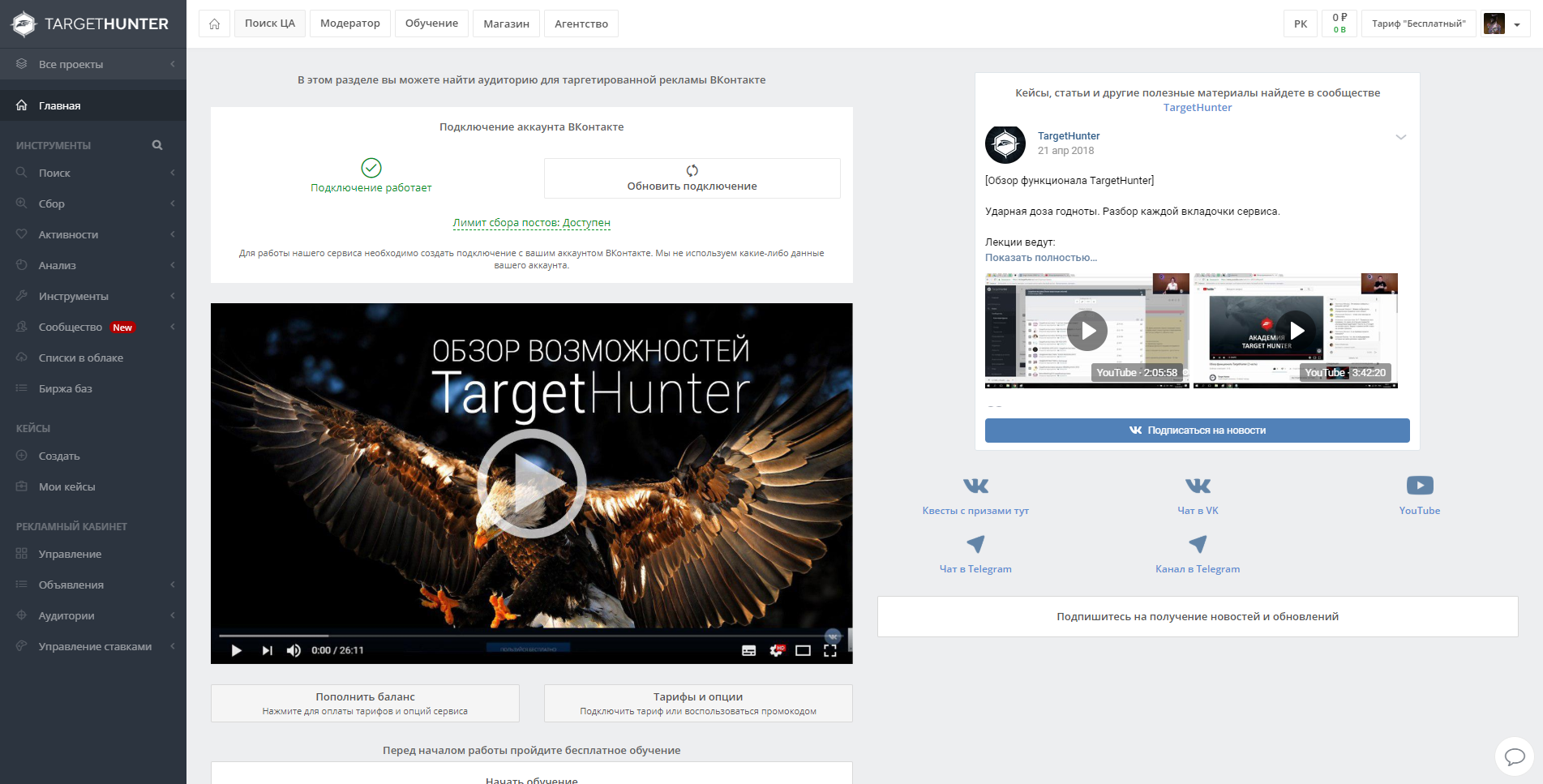Image resolution: width=1543 pixels, height=784 pixels.
Task: Click the VK icon for Квесты с призами
Action: [975, 486]
